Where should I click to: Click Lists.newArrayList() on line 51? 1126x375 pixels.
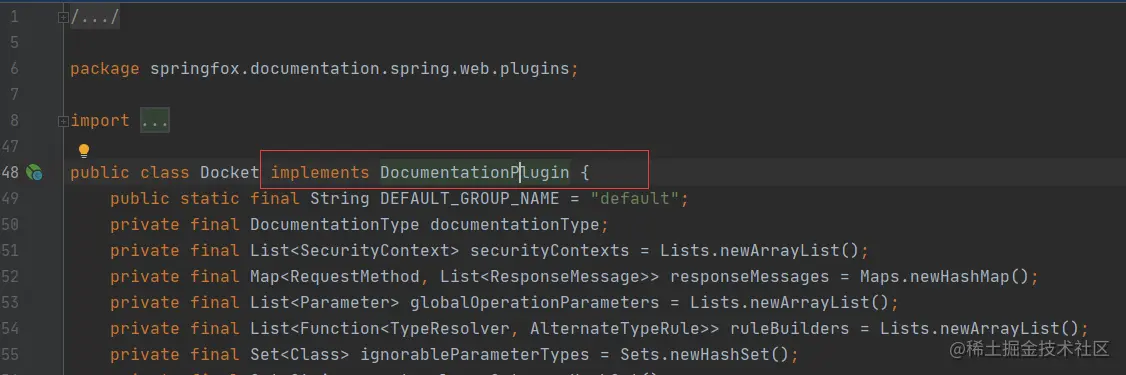tap(760, 251)
